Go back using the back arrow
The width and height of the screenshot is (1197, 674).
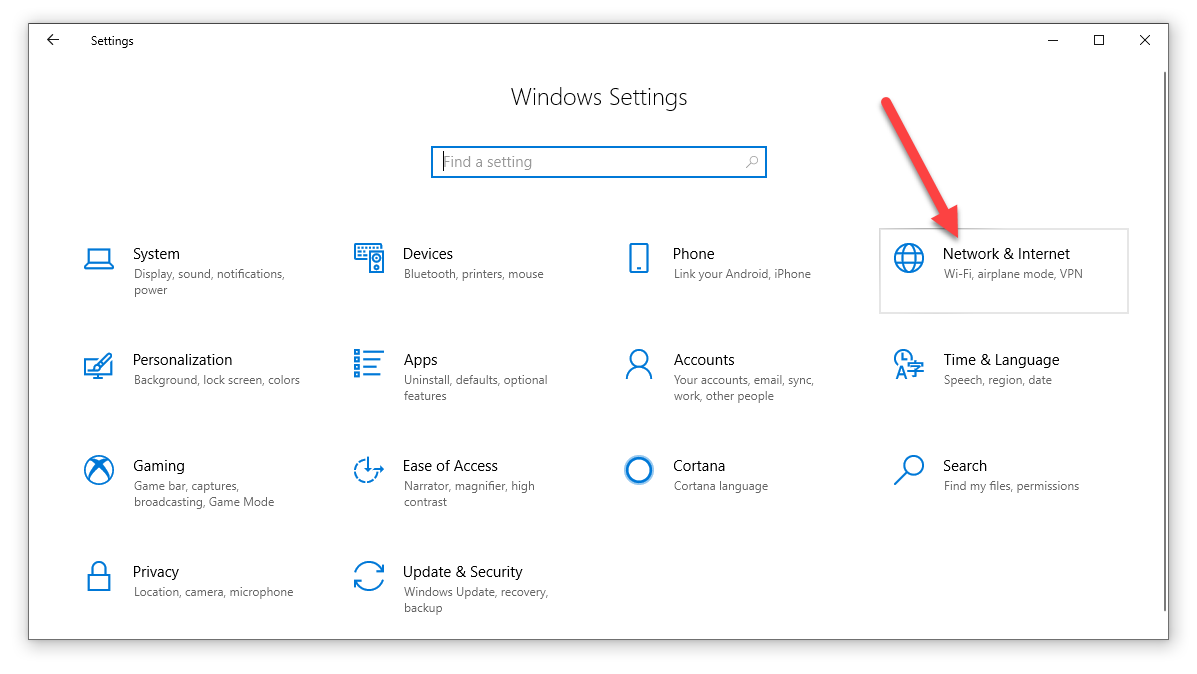[53, 40]
